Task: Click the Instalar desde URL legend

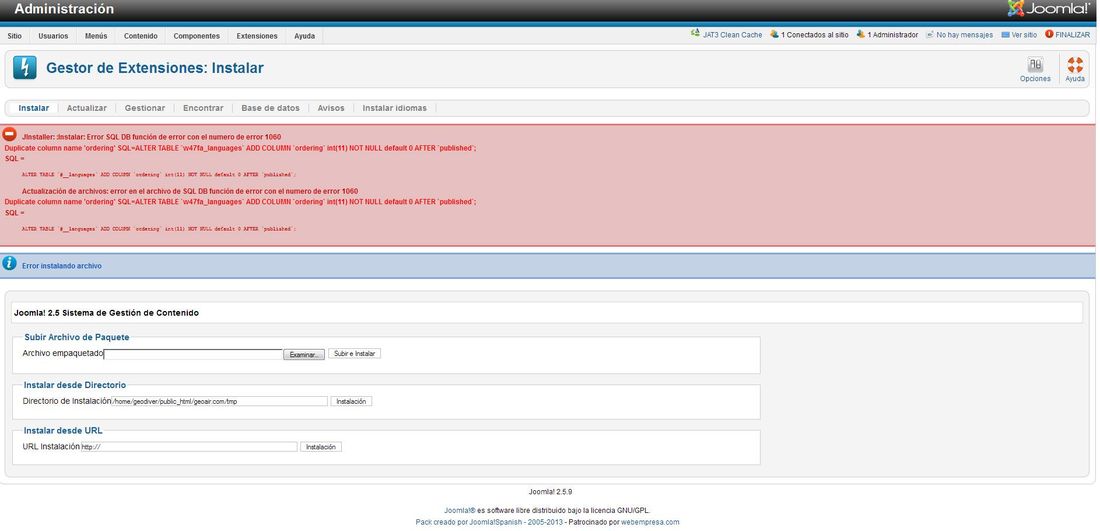Action: (63, 431)
